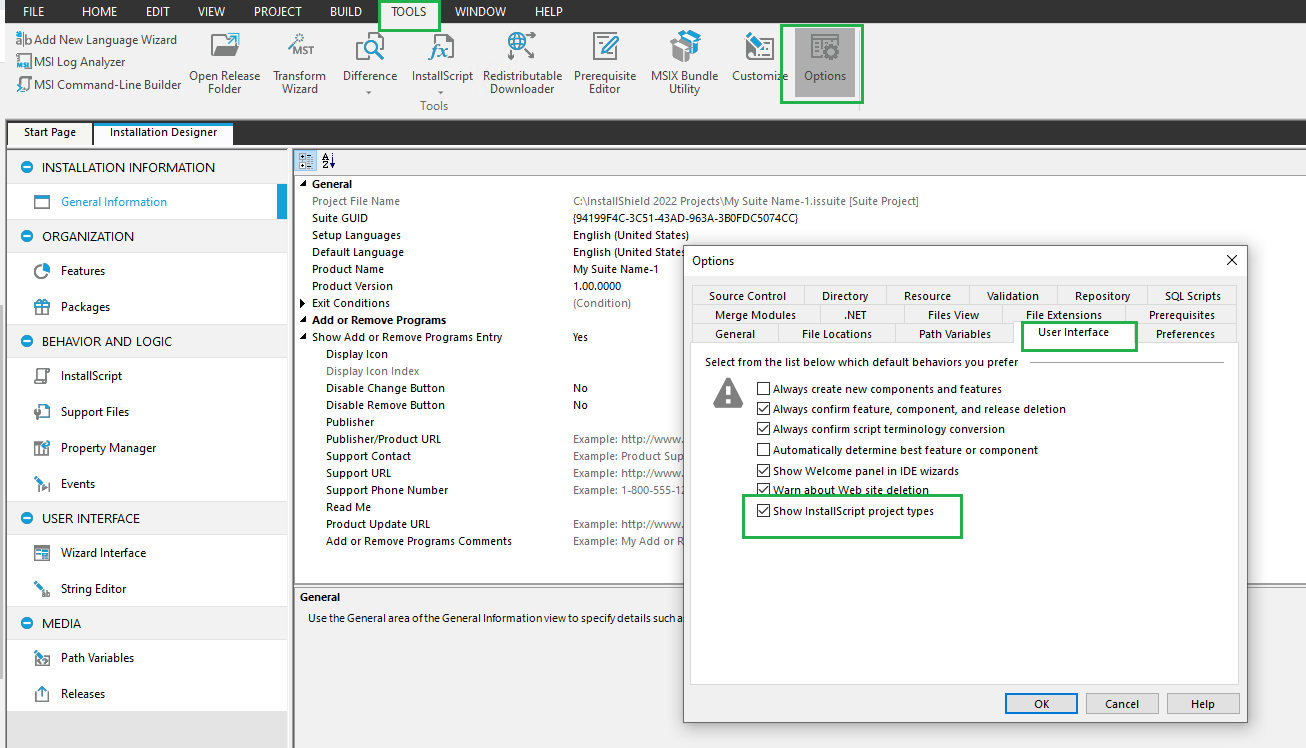The width and height of the screenshot is (1306, 748).
Task: Uncheck Show InstallScript project types
Action: (x=763, y=513)
